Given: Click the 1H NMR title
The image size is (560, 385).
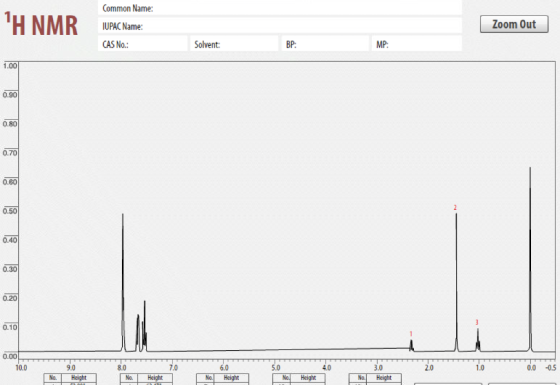Looking at the screenshot, I should [41, 24].
